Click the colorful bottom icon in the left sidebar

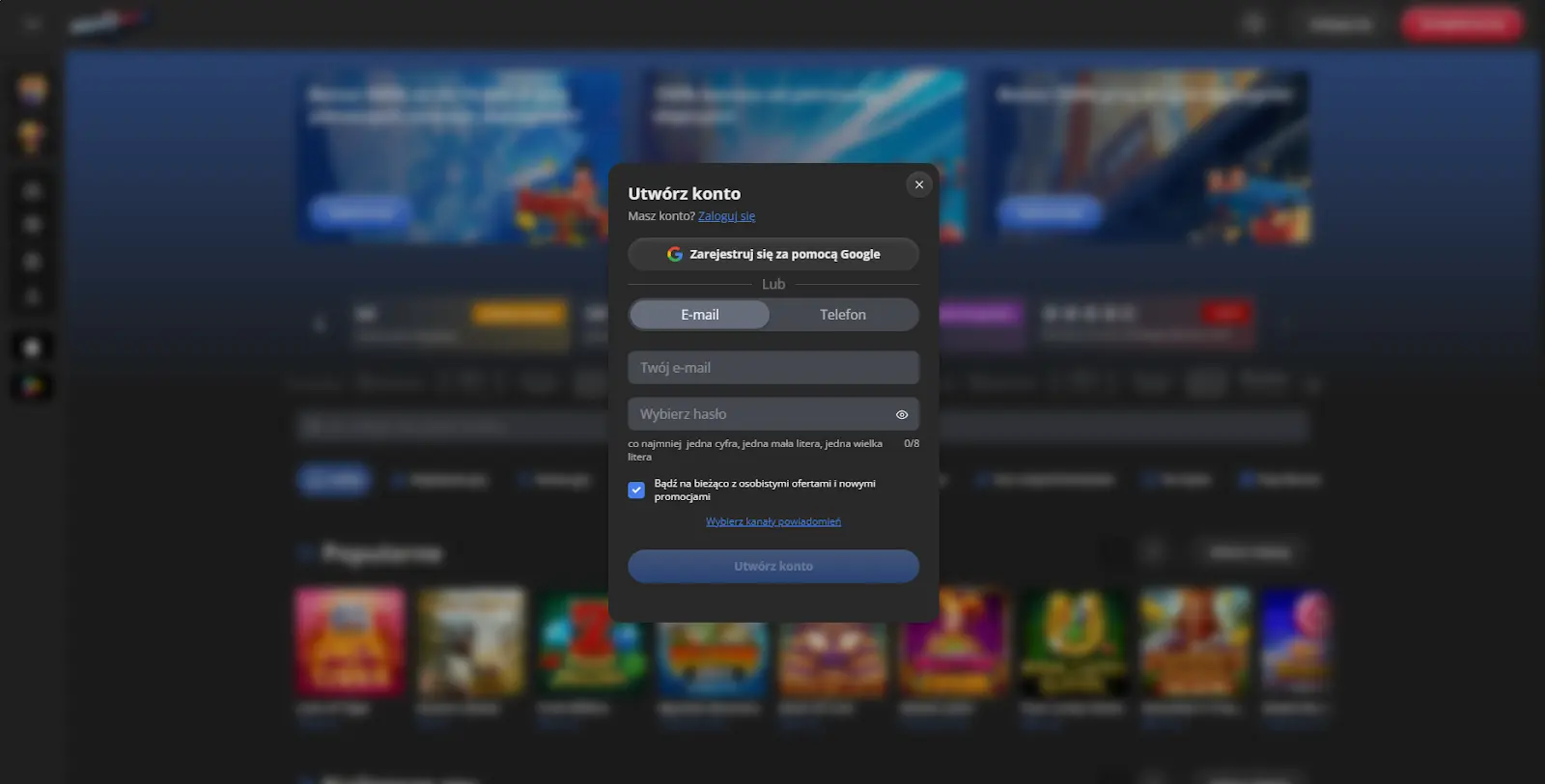[32, 386]
